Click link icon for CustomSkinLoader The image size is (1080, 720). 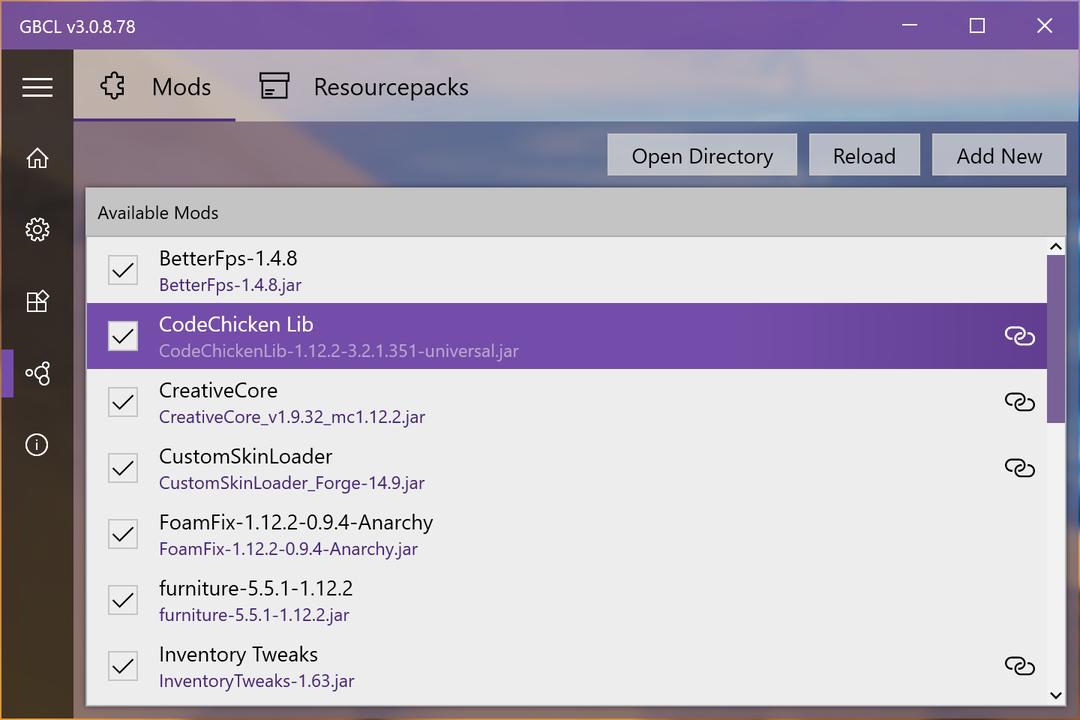[1019, 468]
